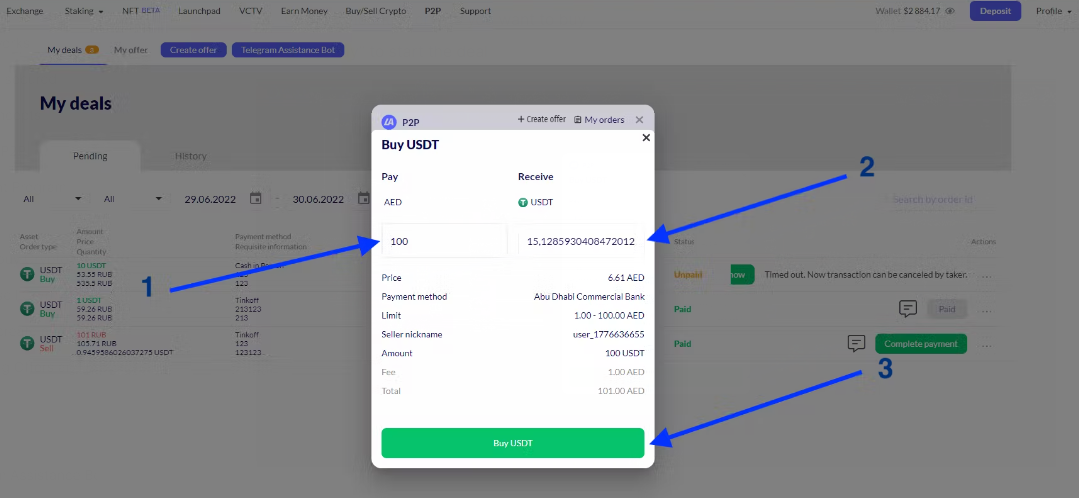Viewport: 1079px width, 498px height.
Task: Click the Telegram Assistance Bot button
Action: 287,50
